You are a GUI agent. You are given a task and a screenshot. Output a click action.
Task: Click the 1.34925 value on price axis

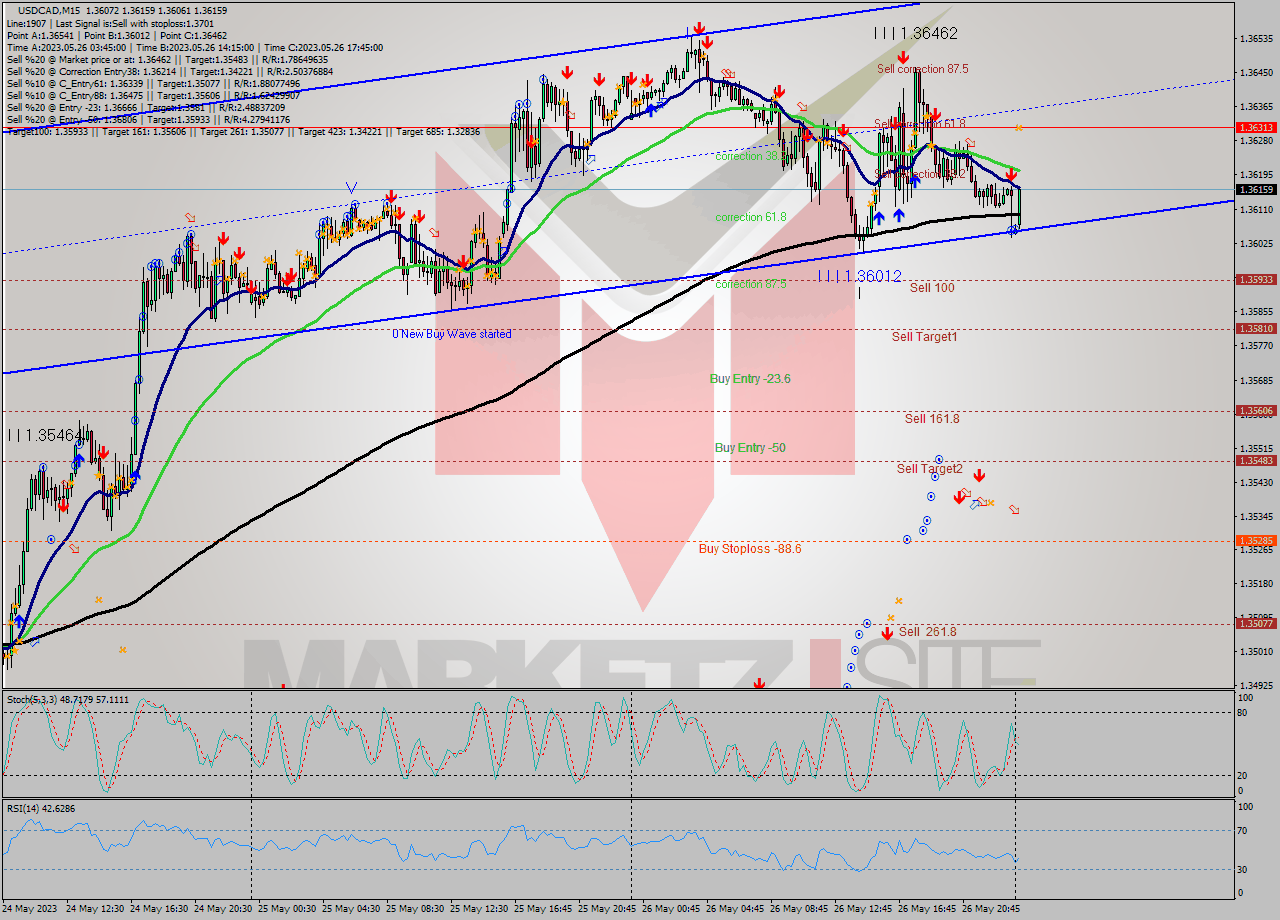coord(1255,686)
